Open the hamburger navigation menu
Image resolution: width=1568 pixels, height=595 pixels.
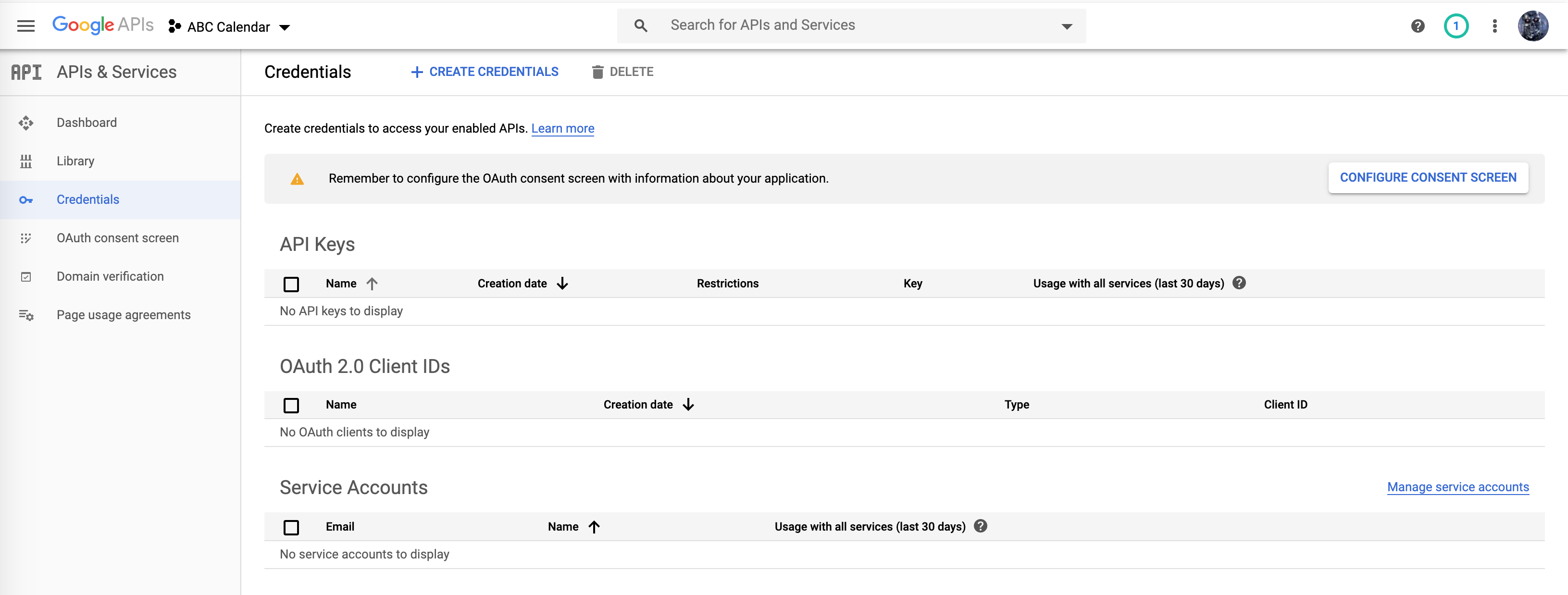[25, 26]
